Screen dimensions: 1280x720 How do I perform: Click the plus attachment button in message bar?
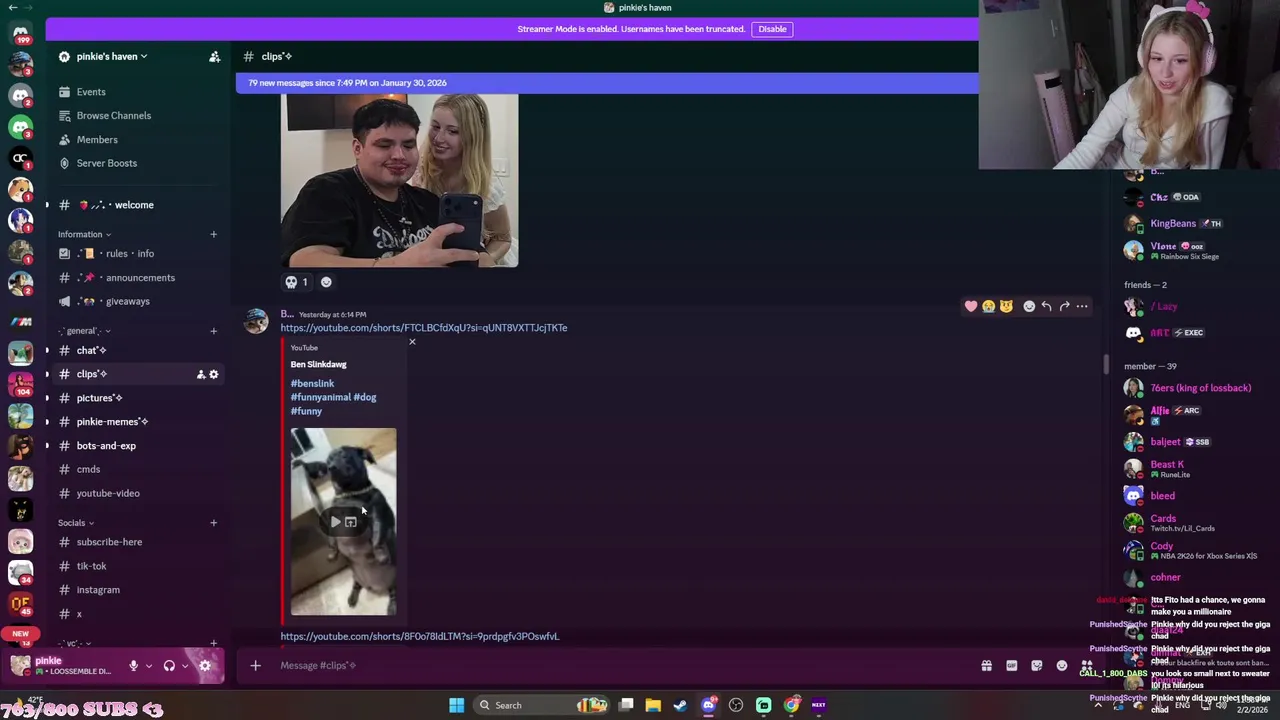pyautogui.click(x=255, y=666)
